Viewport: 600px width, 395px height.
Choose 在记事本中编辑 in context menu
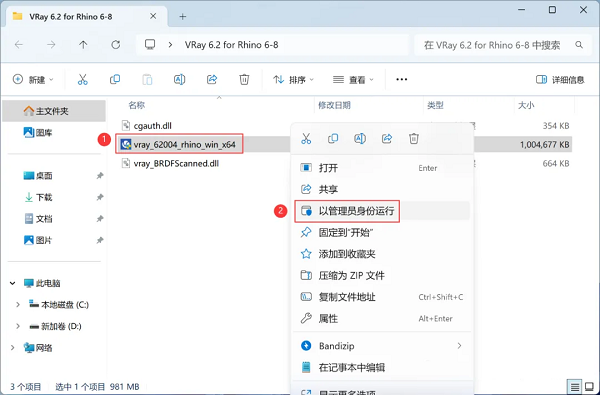pos(382,367)
